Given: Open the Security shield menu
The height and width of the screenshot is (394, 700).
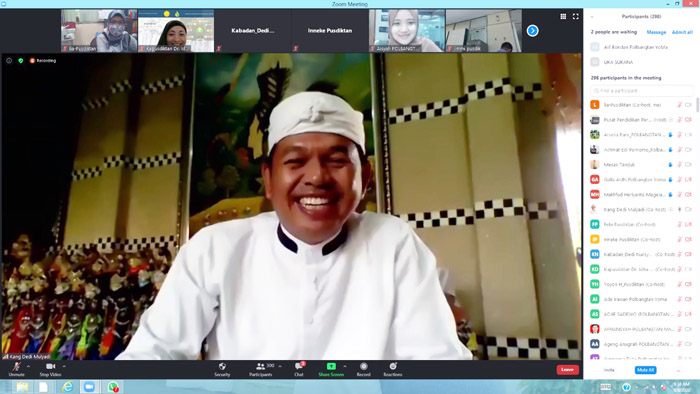Looking at the screenshot, I should pos(222,369).
